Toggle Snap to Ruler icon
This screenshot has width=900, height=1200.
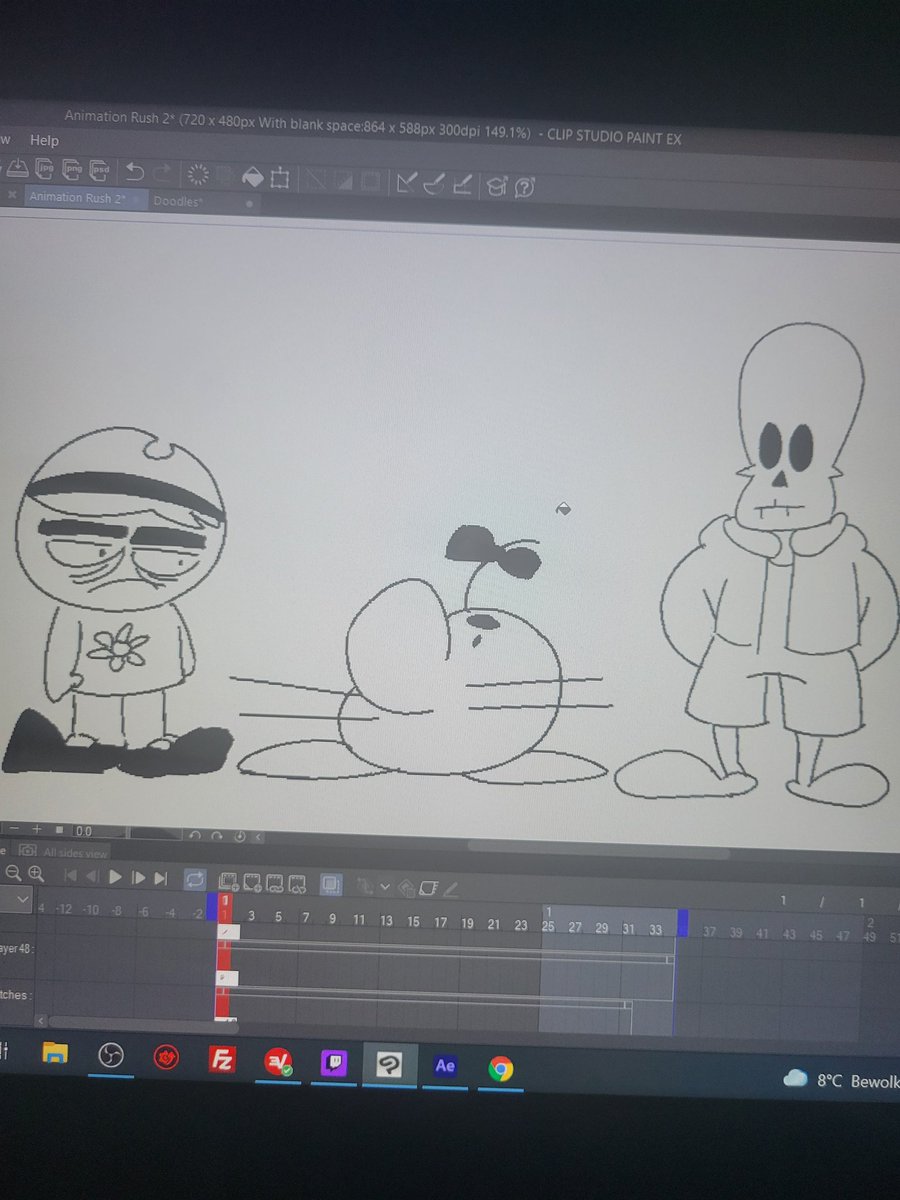[x=406, y=182]
